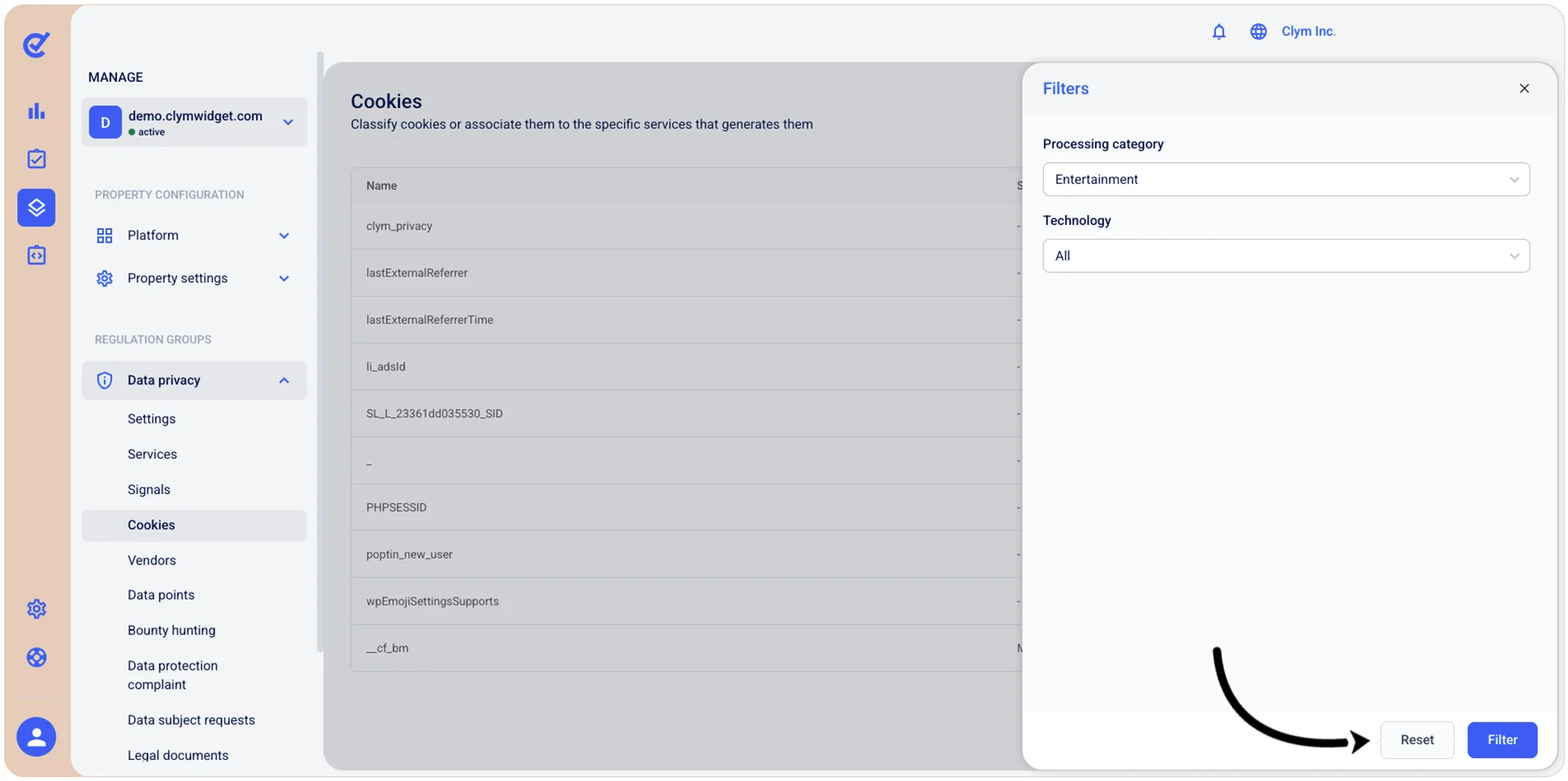Expand the demo.clymwidget.com property selector

tap(194, 123)
